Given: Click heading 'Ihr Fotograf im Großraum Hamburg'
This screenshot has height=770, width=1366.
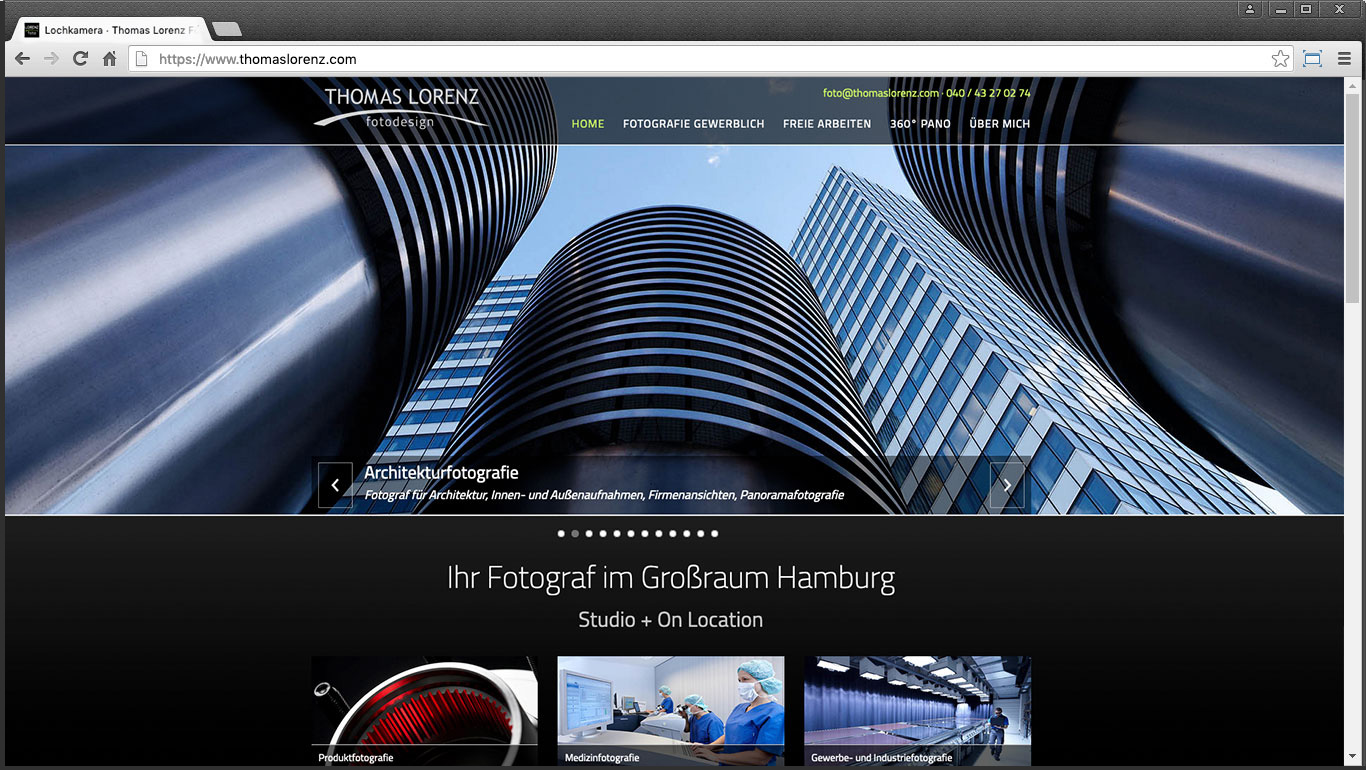Looking at the screenshot, I should (x=671, y=578).
